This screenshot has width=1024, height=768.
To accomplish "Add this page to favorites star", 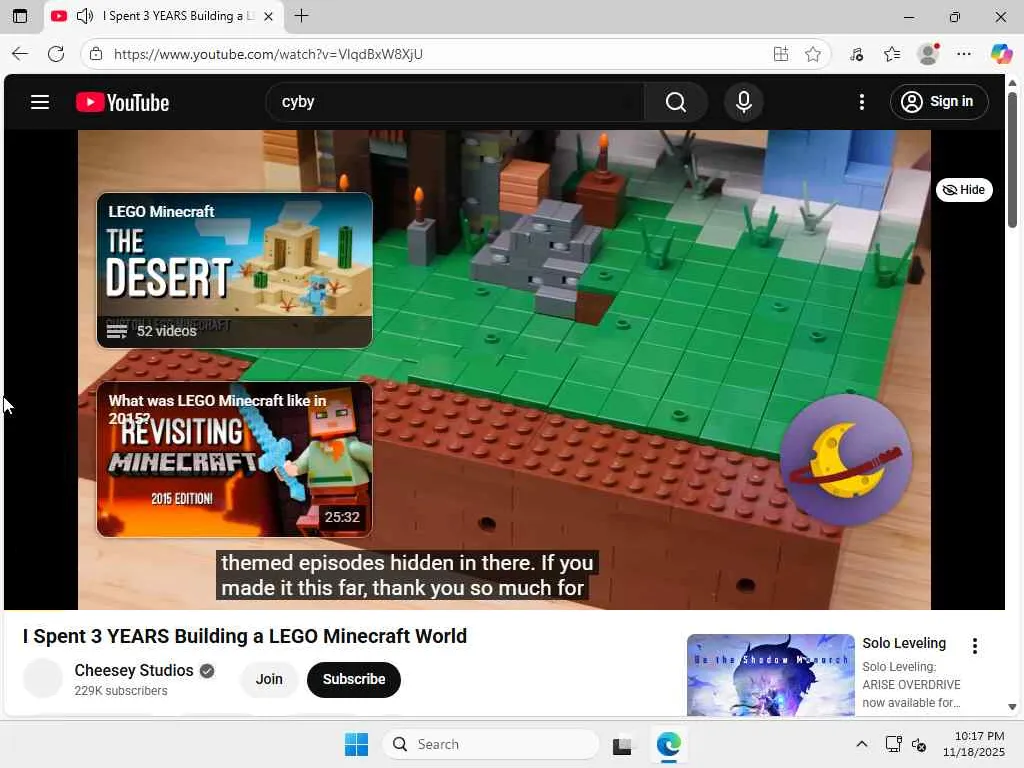I will point(812,54).
